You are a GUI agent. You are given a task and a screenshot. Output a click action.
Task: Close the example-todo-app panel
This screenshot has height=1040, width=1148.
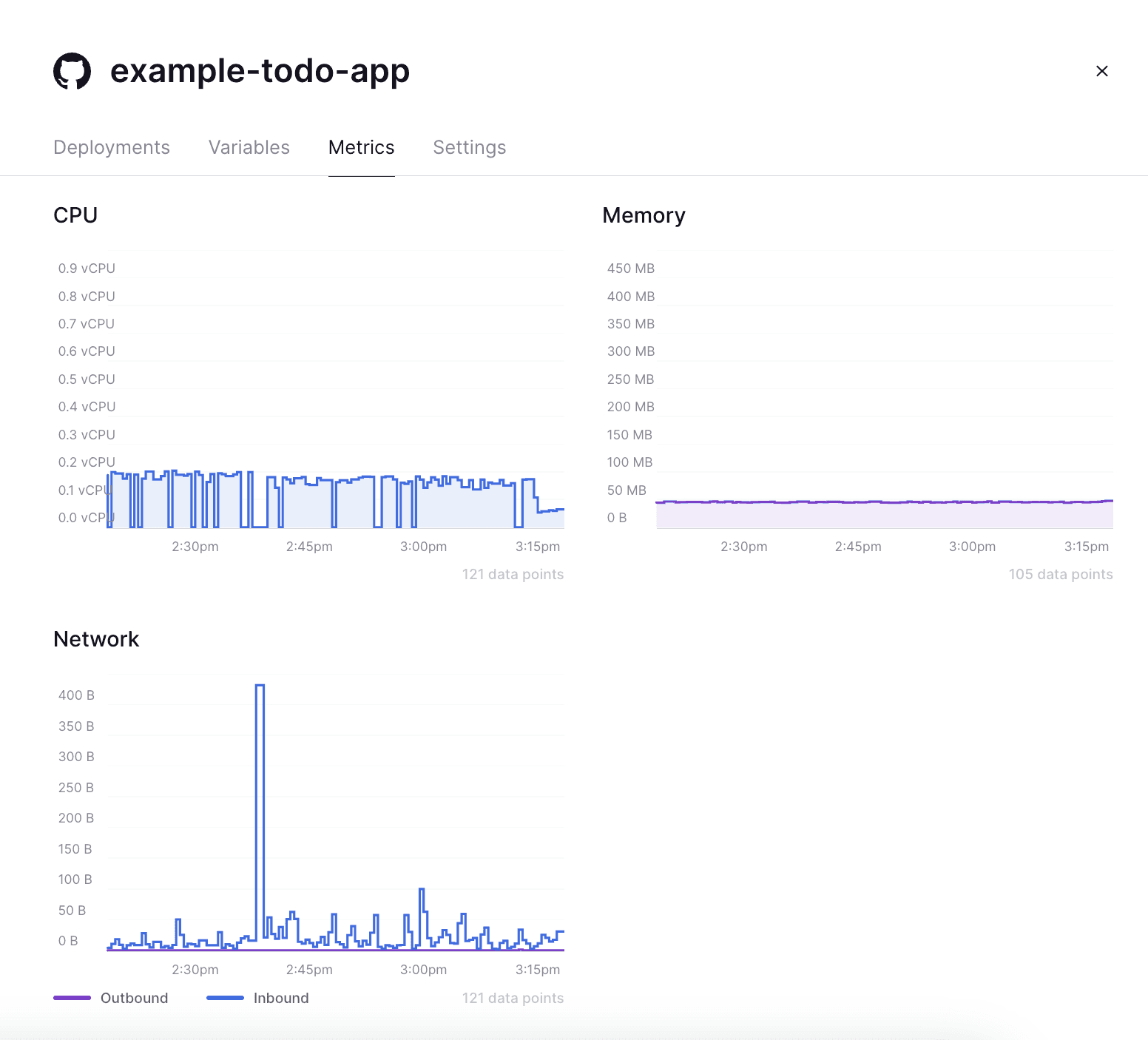click(x=1101, y=71)
